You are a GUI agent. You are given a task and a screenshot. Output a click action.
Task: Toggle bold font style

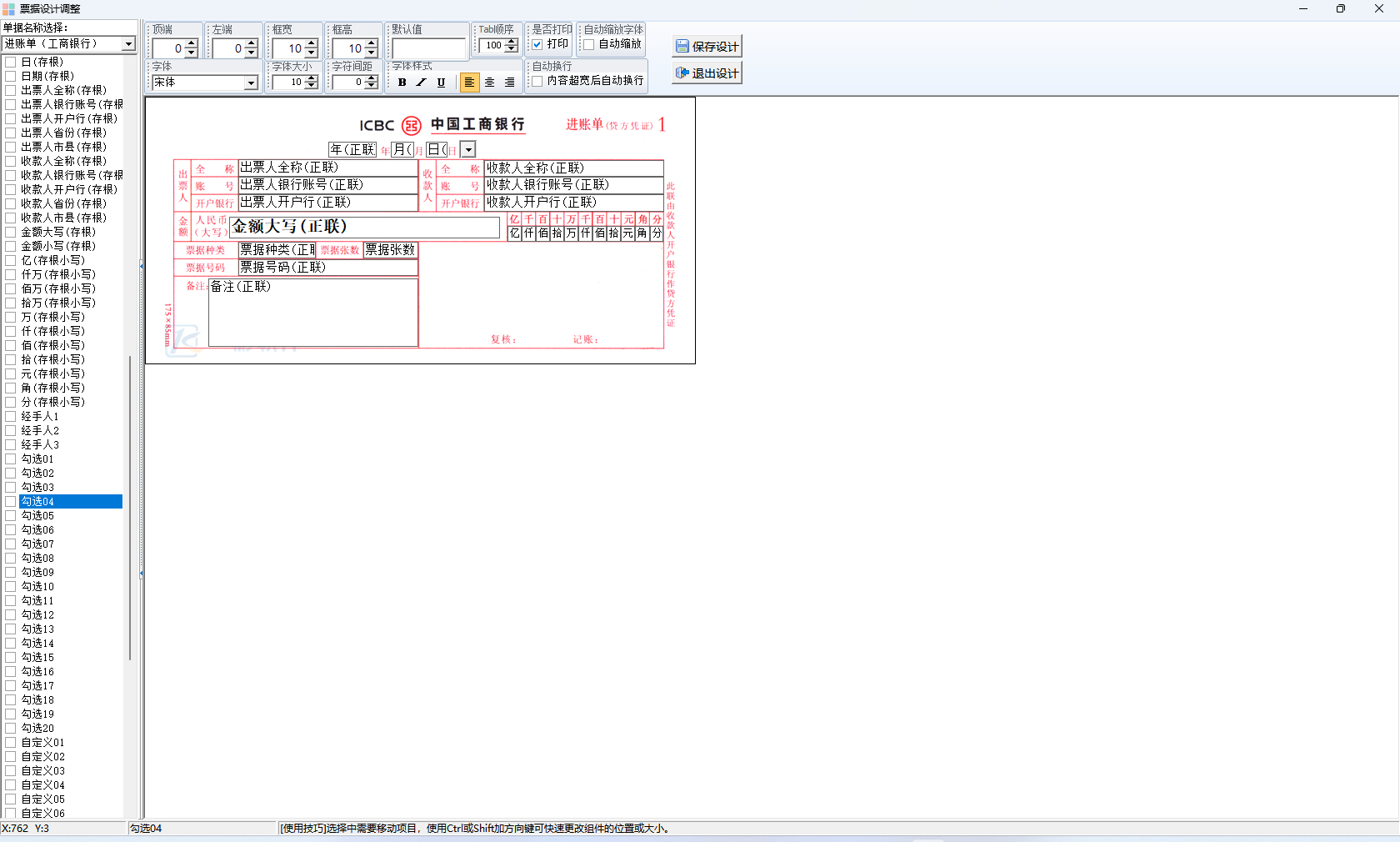click(x=402, y=83)
